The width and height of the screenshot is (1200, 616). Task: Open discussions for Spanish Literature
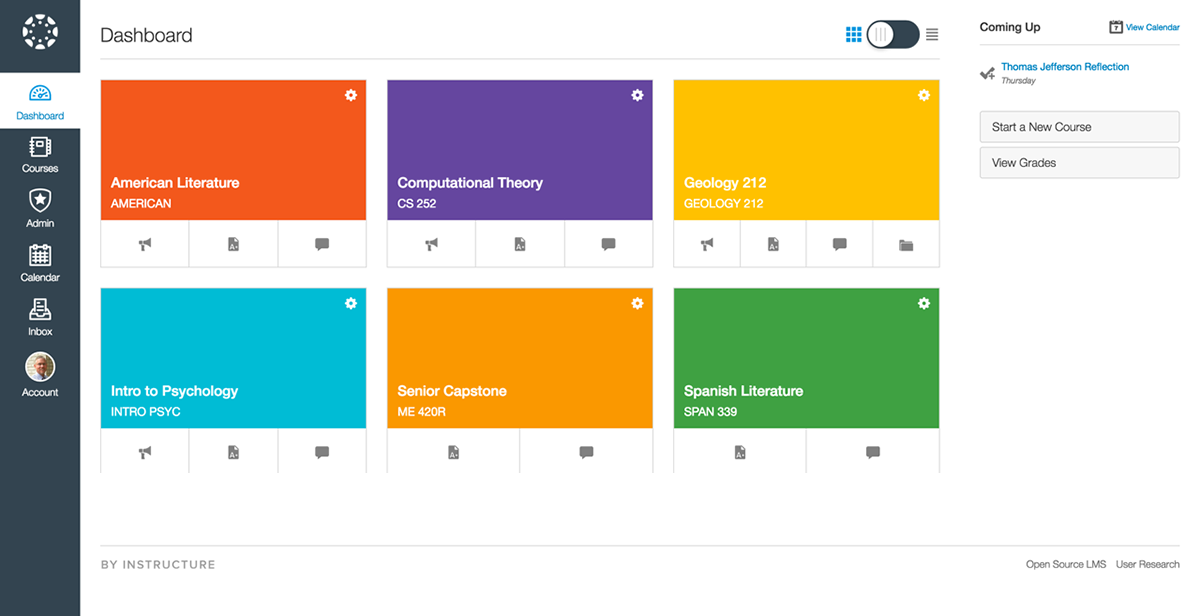pos(872,451)
